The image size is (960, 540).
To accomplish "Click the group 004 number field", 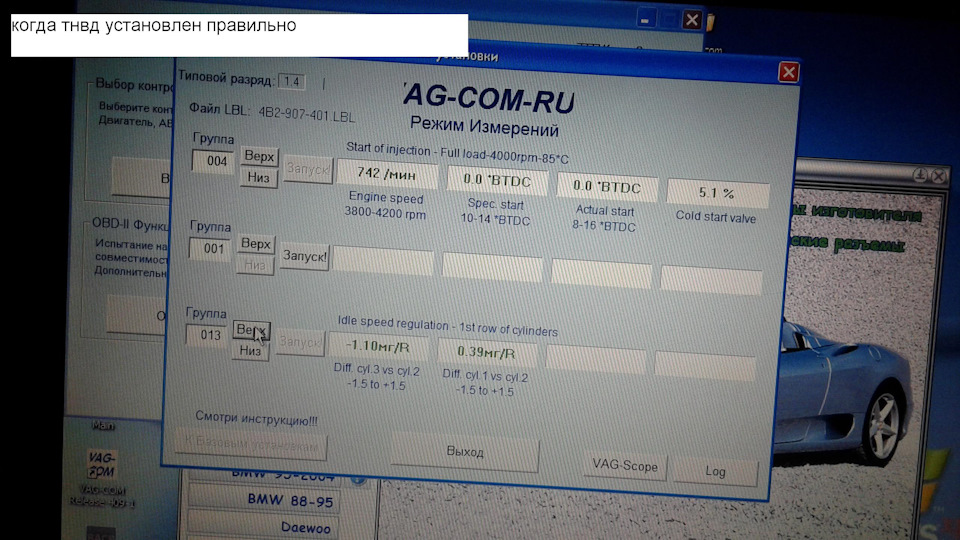I will pyautogui.click(x=213, y=161).
